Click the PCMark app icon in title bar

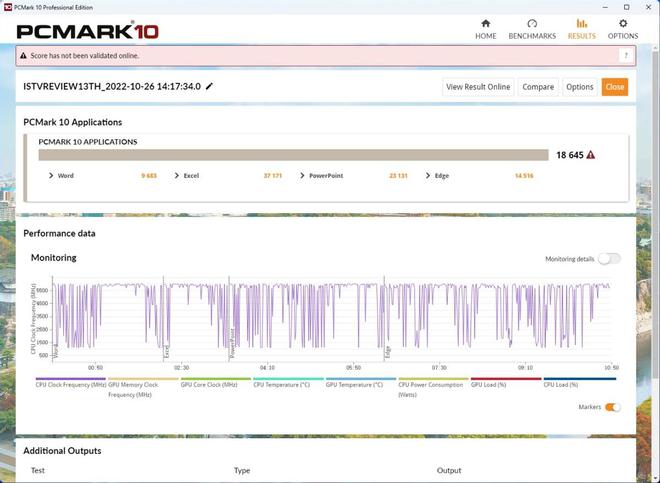(7, 7)
